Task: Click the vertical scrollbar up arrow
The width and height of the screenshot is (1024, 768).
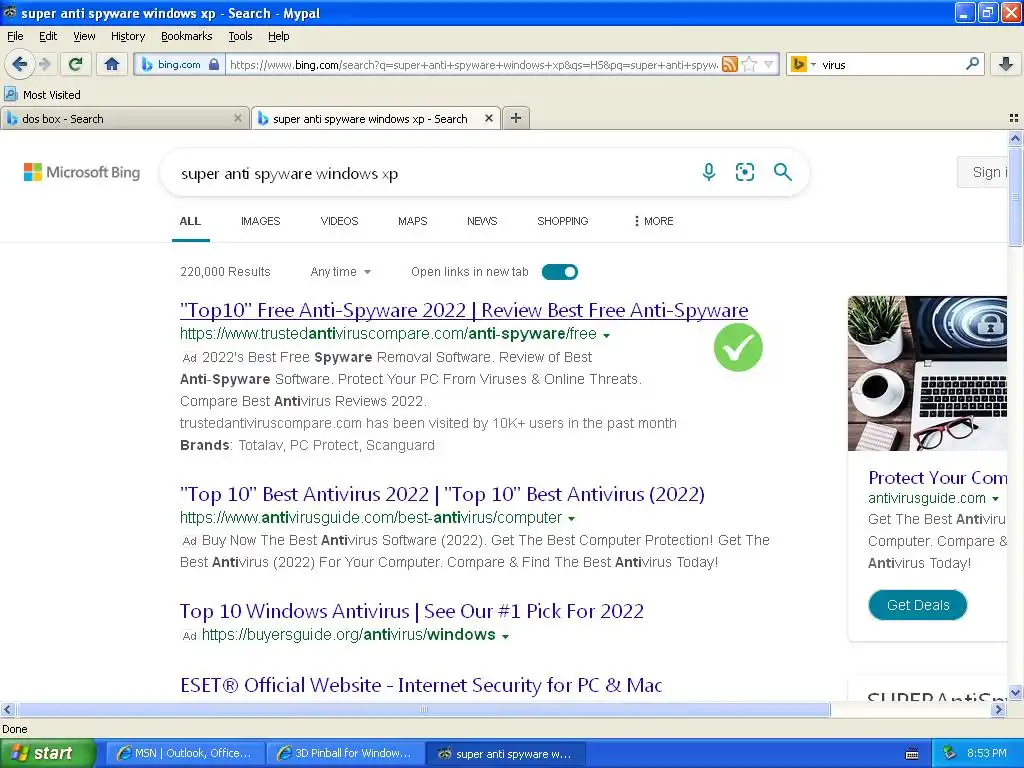Action: coord(1015,138)
